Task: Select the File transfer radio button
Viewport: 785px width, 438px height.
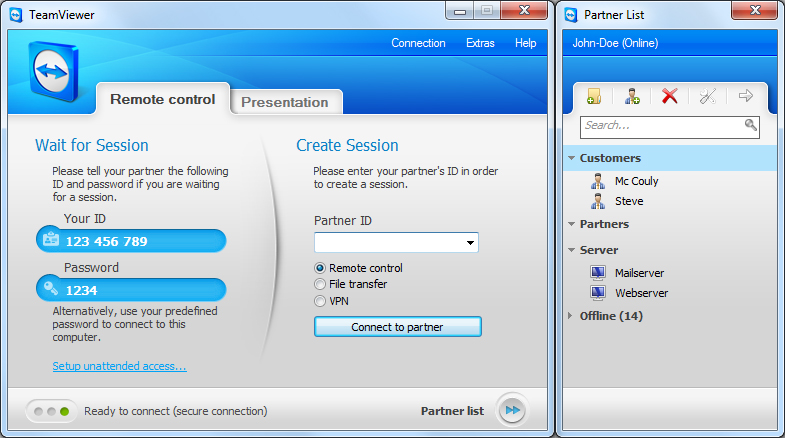Action: [x=319, y=284]
